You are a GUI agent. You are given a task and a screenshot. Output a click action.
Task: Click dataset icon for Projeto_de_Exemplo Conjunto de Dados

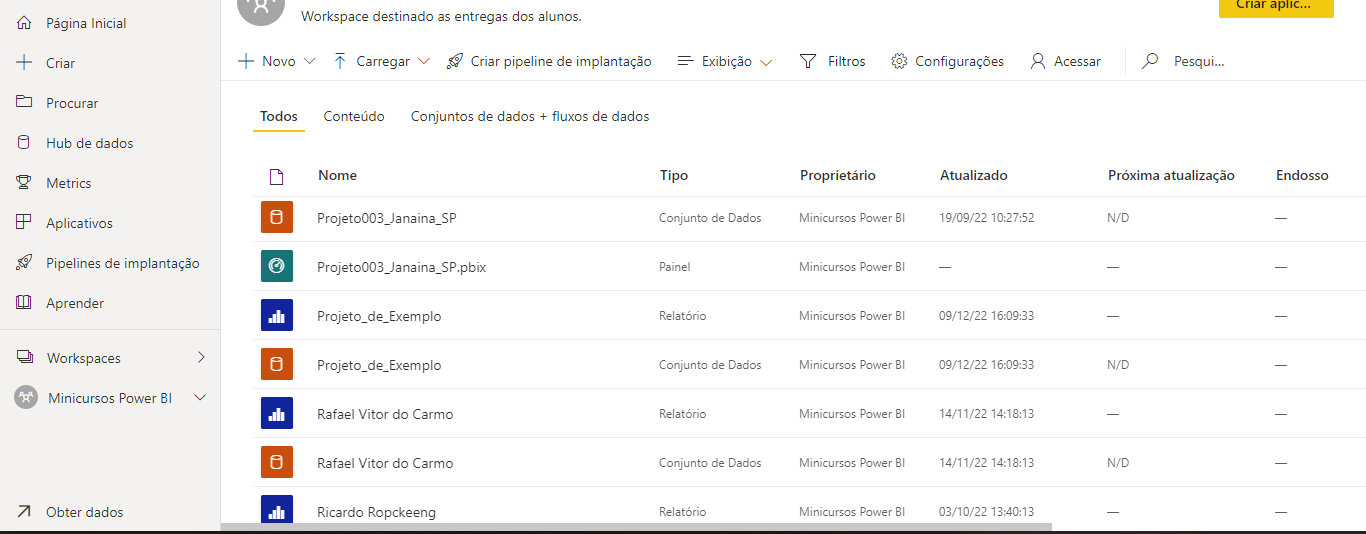tap(277, 365)
